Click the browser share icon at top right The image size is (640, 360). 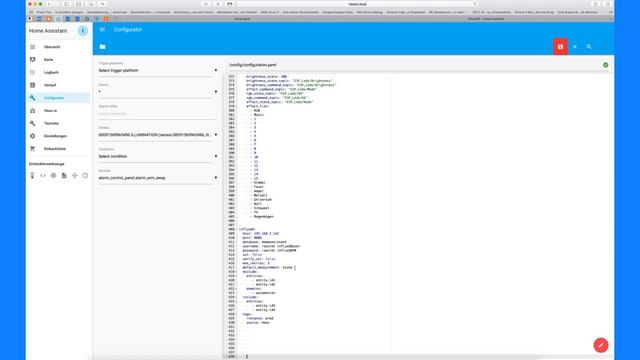(x=596, y=4)
